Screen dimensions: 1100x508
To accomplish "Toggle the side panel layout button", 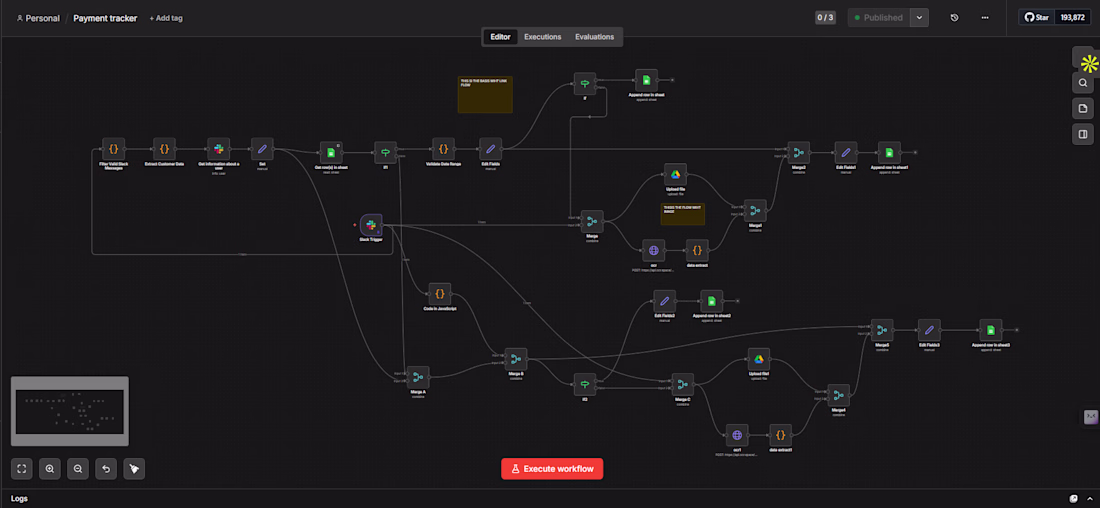I will (1082, 134).
